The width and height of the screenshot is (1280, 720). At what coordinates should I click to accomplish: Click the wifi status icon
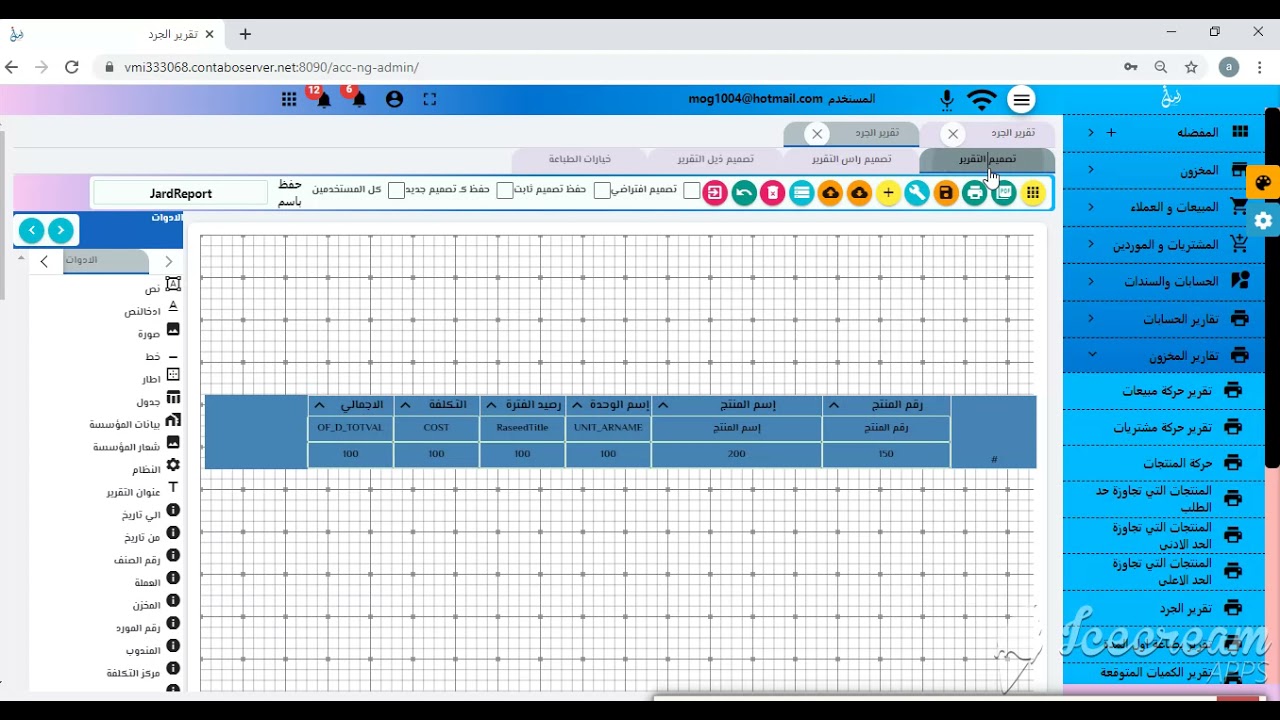pyautogui.click(x=982, y=99)
